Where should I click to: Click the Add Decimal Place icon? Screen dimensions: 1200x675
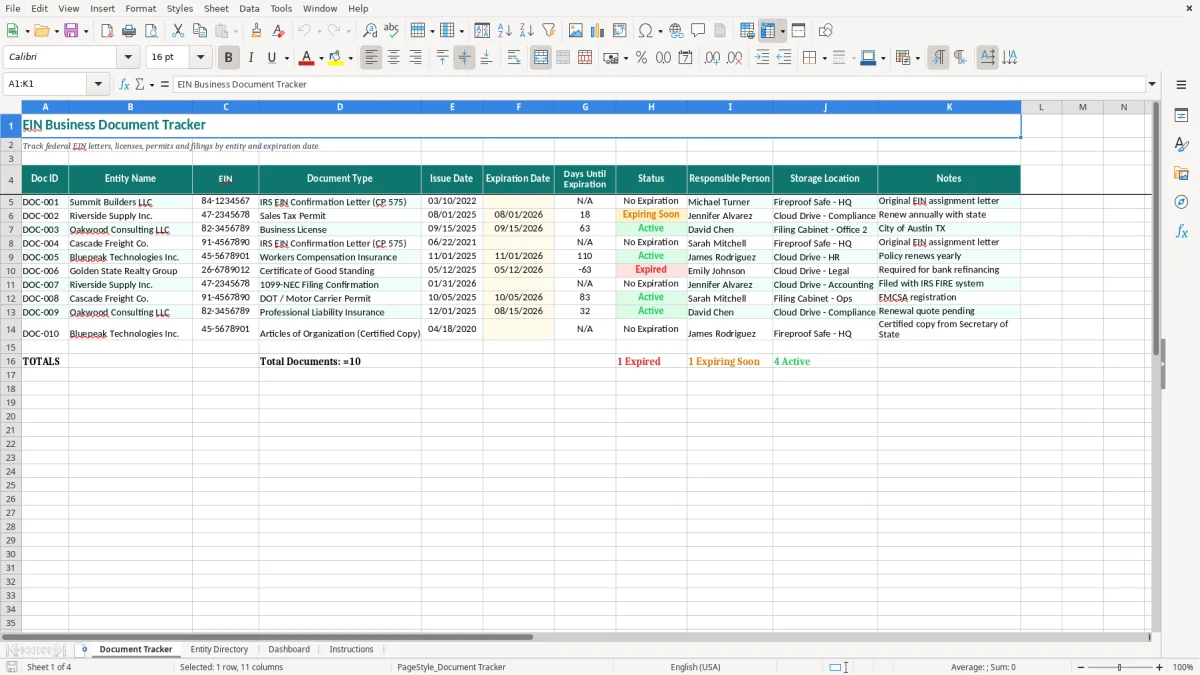712,58
